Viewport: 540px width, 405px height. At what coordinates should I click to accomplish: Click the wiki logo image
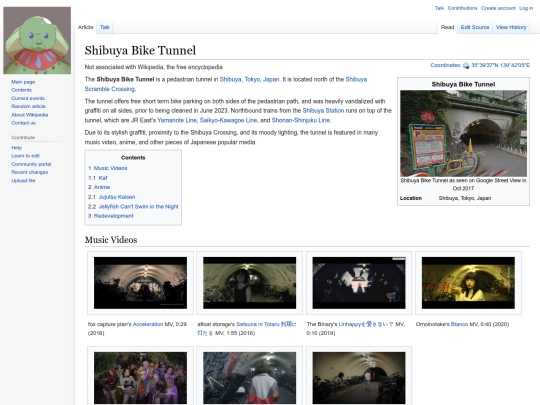coord(37,41)
